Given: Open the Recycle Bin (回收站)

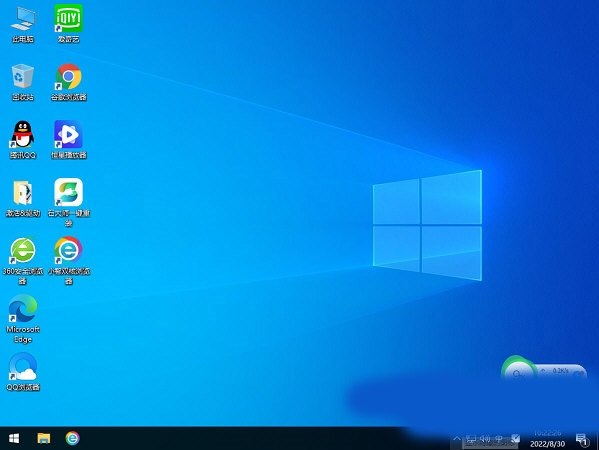Looking at the screenshot, I should (23, 82).
